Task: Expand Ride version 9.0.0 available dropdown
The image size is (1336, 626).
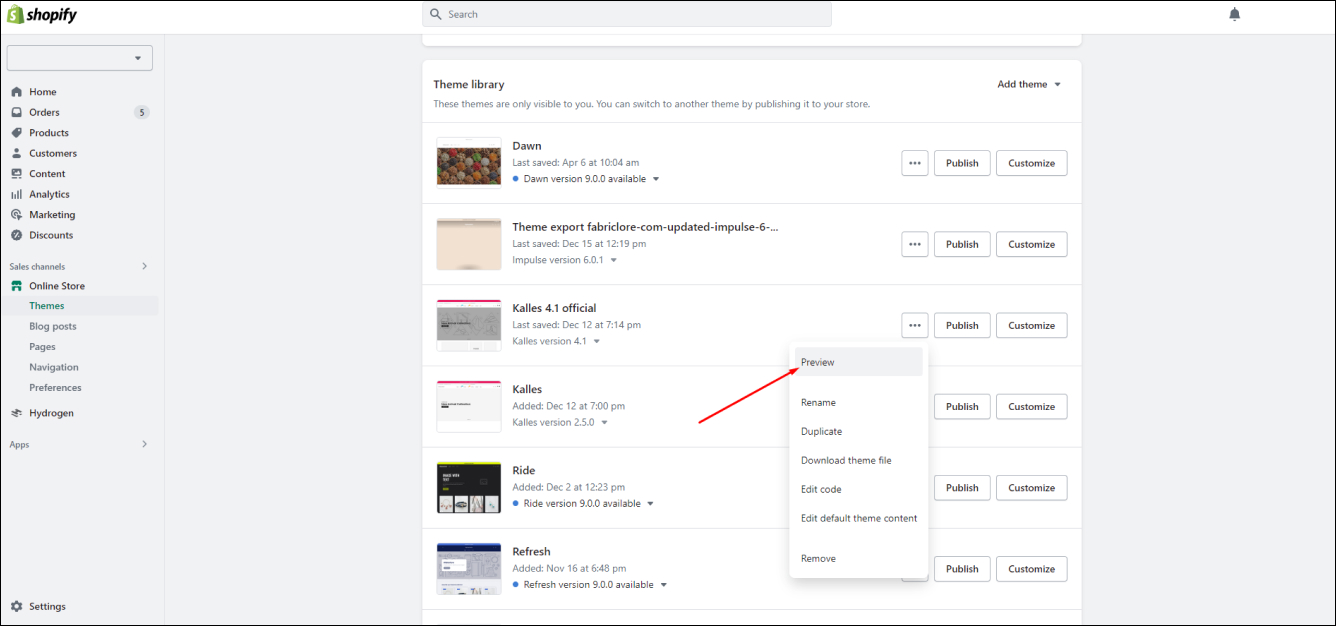Action: coord(650,504)
